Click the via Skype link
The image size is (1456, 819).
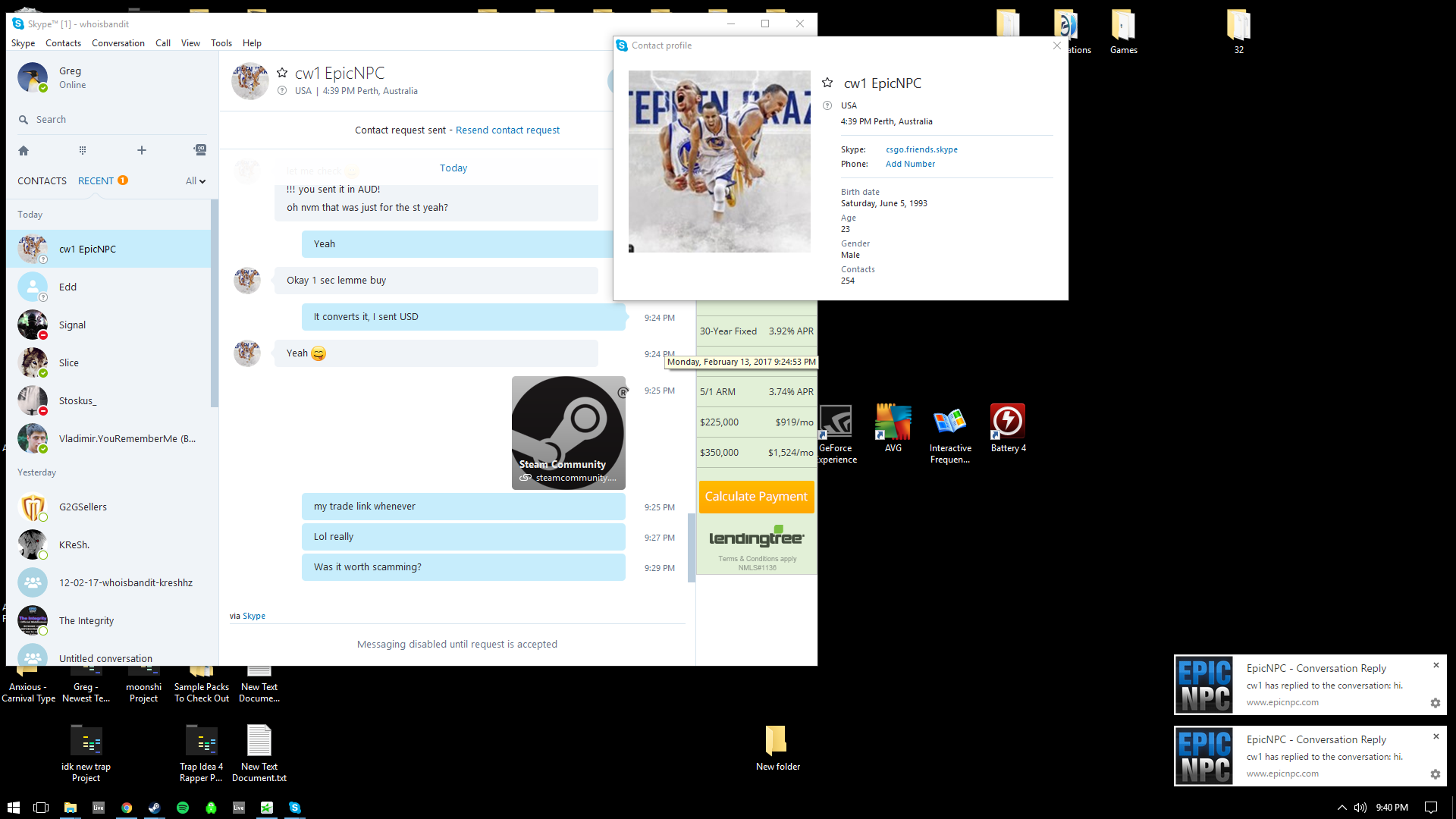[254, 617]
